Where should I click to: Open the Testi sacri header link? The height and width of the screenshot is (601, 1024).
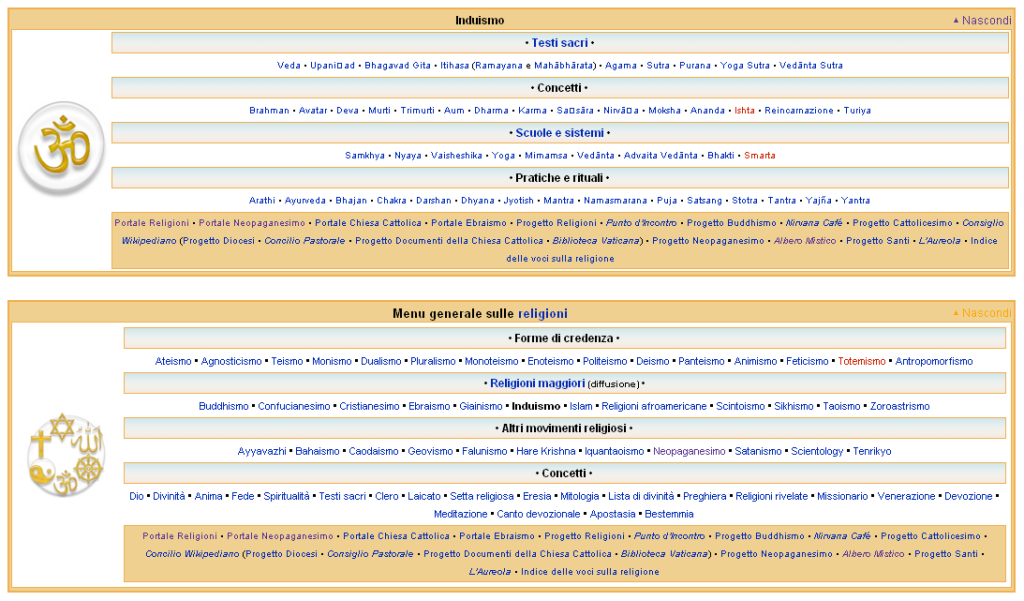[560, 42]
